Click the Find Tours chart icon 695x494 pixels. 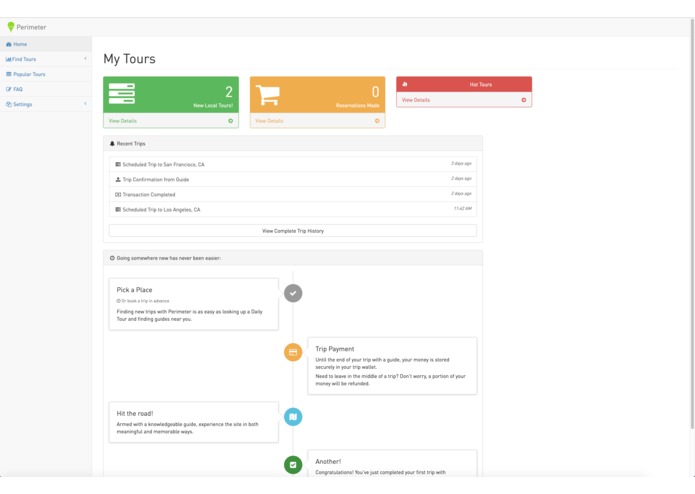click(8, 59)
